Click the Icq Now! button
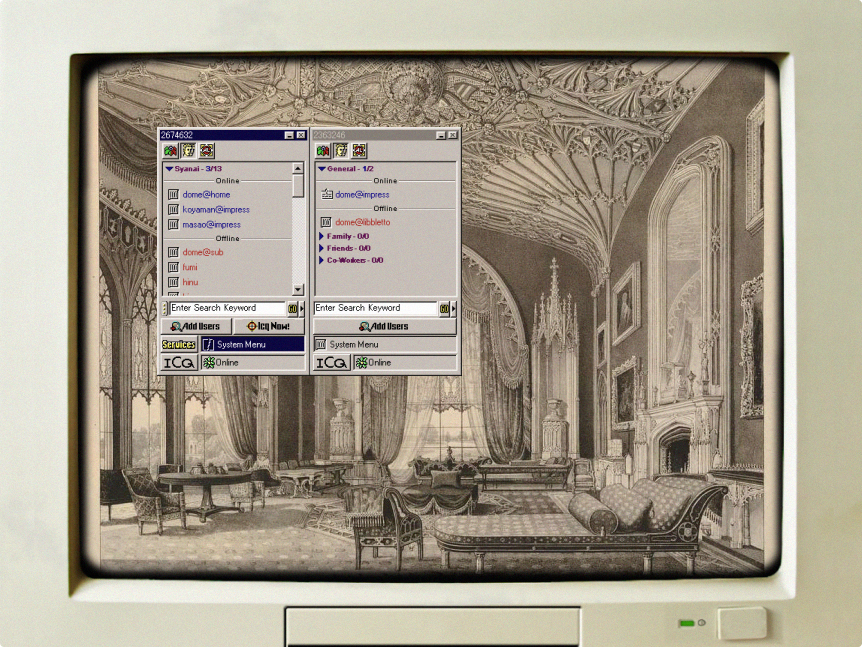 tap(269, 327)
